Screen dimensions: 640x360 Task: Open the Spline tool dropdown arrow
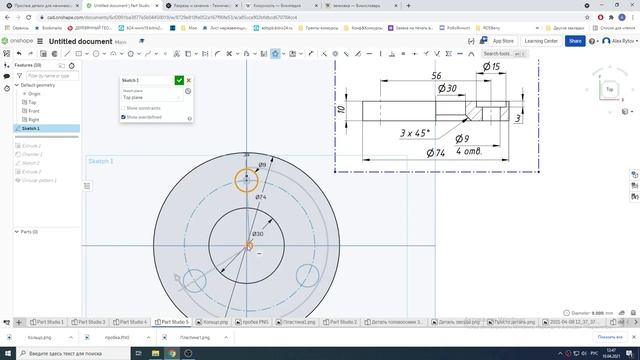(x=156, y=54)
